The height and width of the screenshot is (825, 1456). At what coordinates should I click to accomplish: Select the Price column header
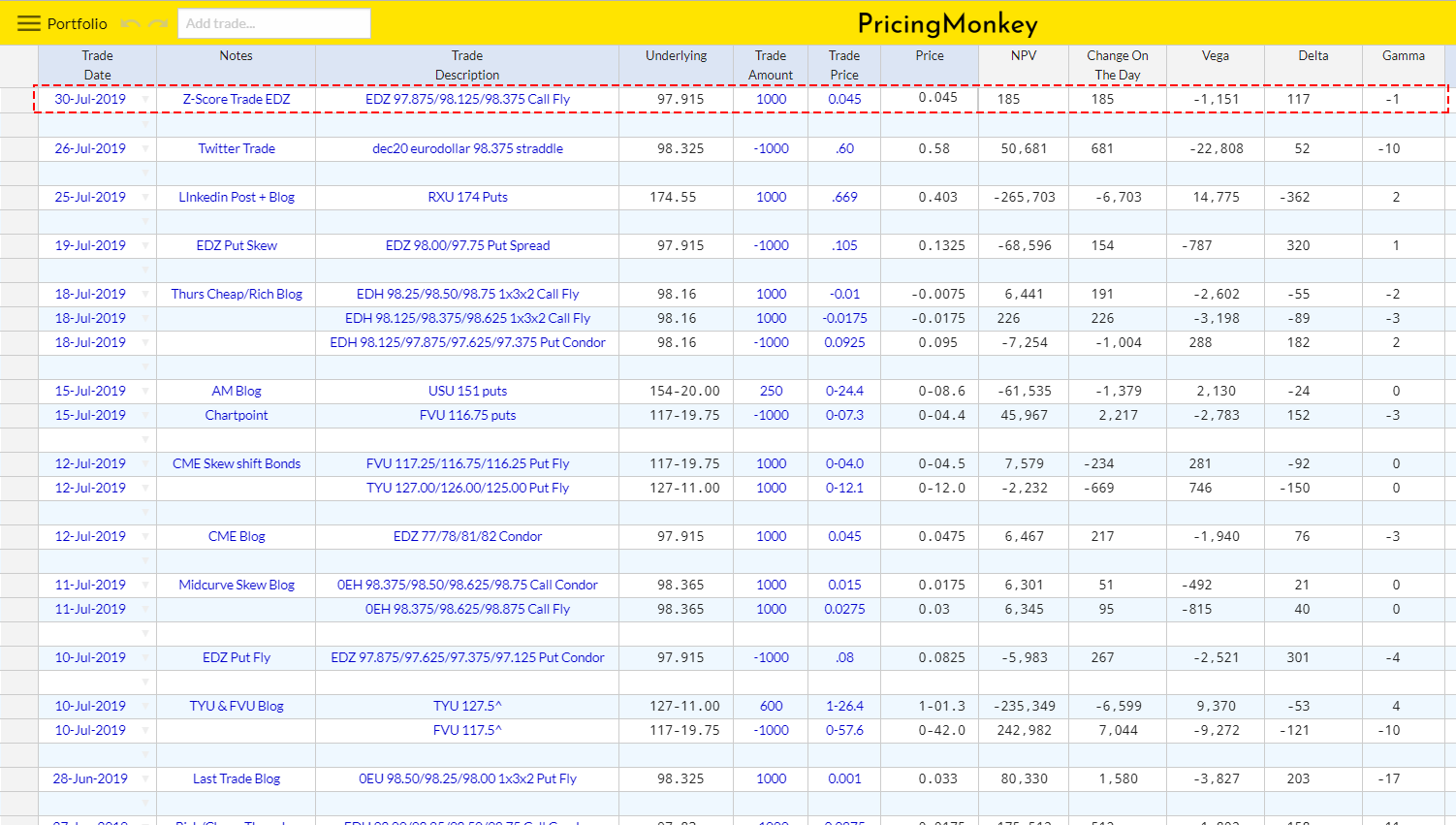point(930,65)
